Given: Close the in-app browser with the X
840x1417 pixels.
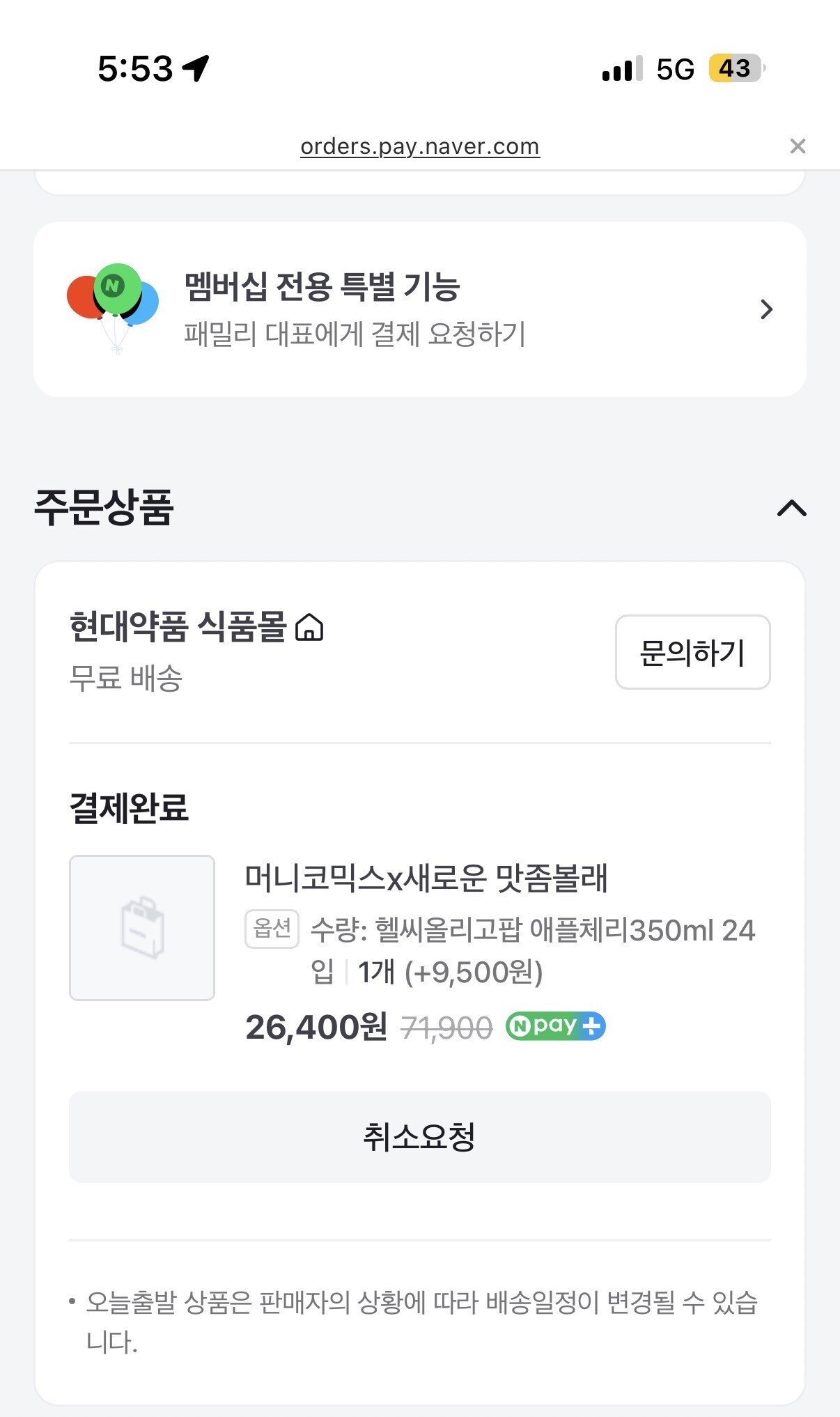Looking at the screenshot, I should [x=798, y=146].
